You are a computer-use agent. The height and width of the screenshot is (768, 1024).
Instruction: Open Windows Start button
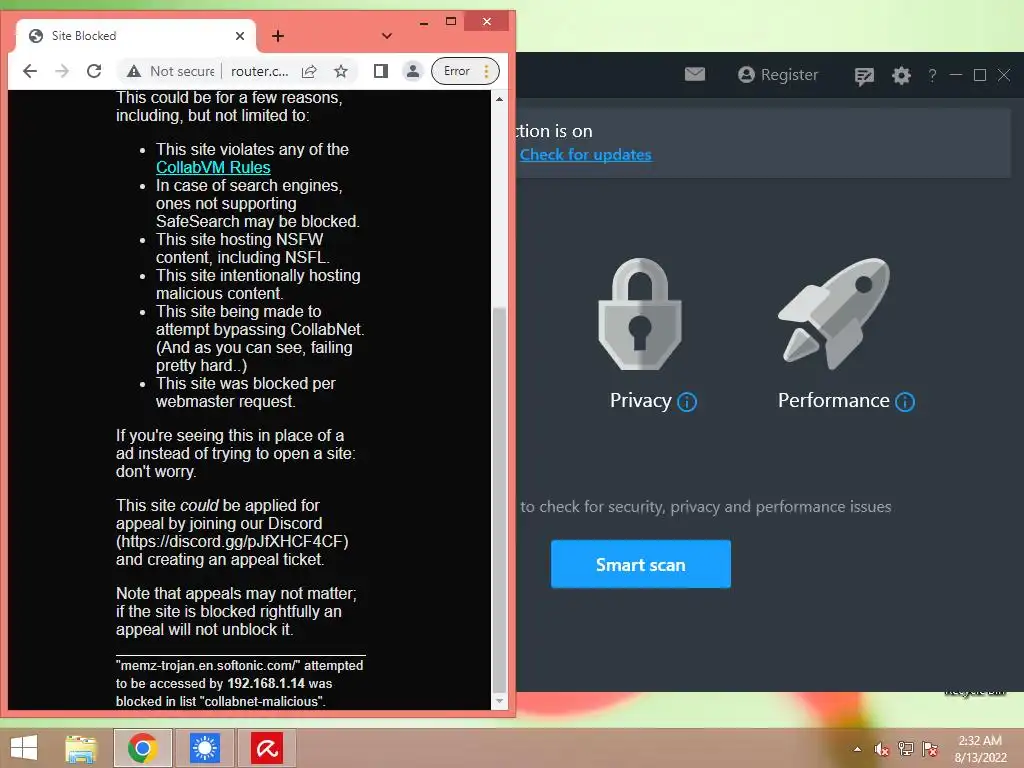24,748
